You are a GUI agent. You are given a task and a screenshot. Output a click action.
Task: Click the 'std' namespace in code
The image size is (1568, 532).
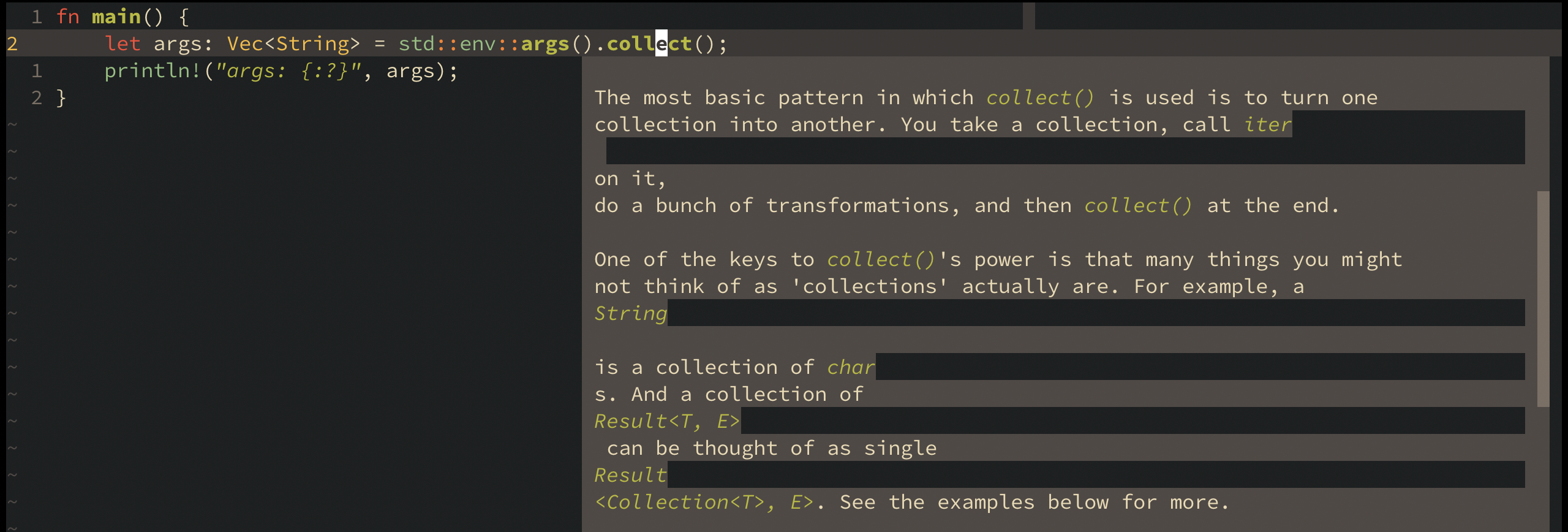(x=417, y=44)
